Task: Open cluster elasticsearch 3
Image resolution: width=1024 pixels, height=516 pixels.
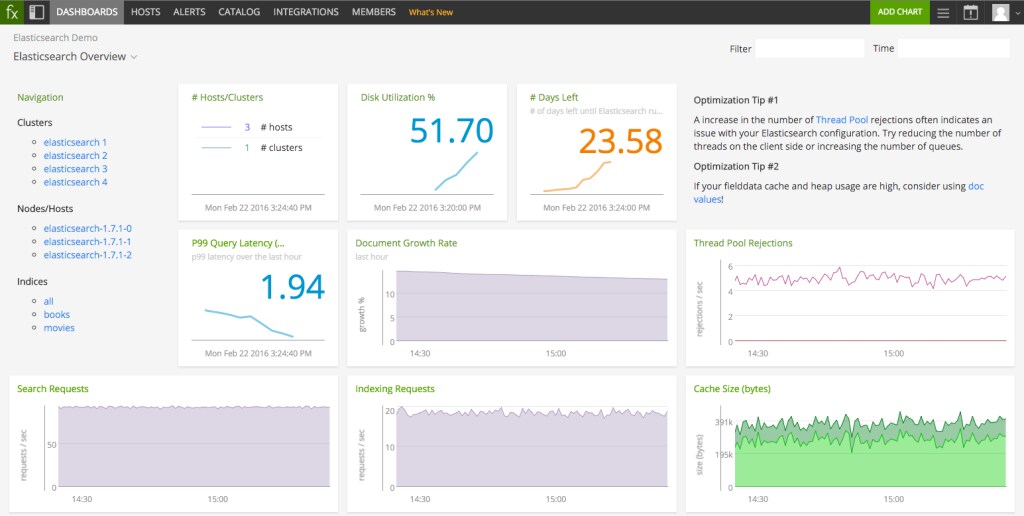Action: pos(76,169)
